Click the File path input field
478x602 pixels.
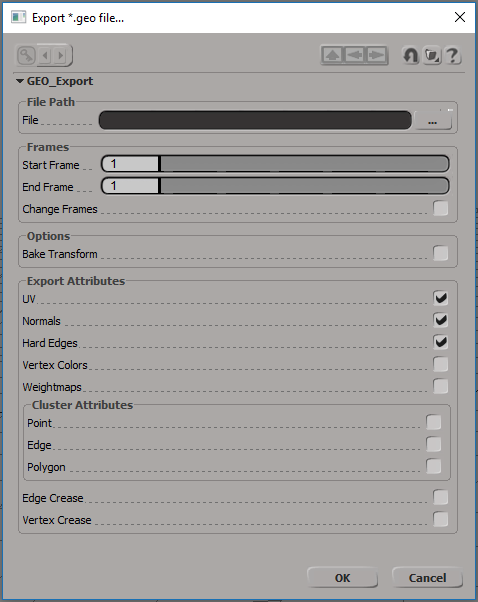[x=255, y=121]
